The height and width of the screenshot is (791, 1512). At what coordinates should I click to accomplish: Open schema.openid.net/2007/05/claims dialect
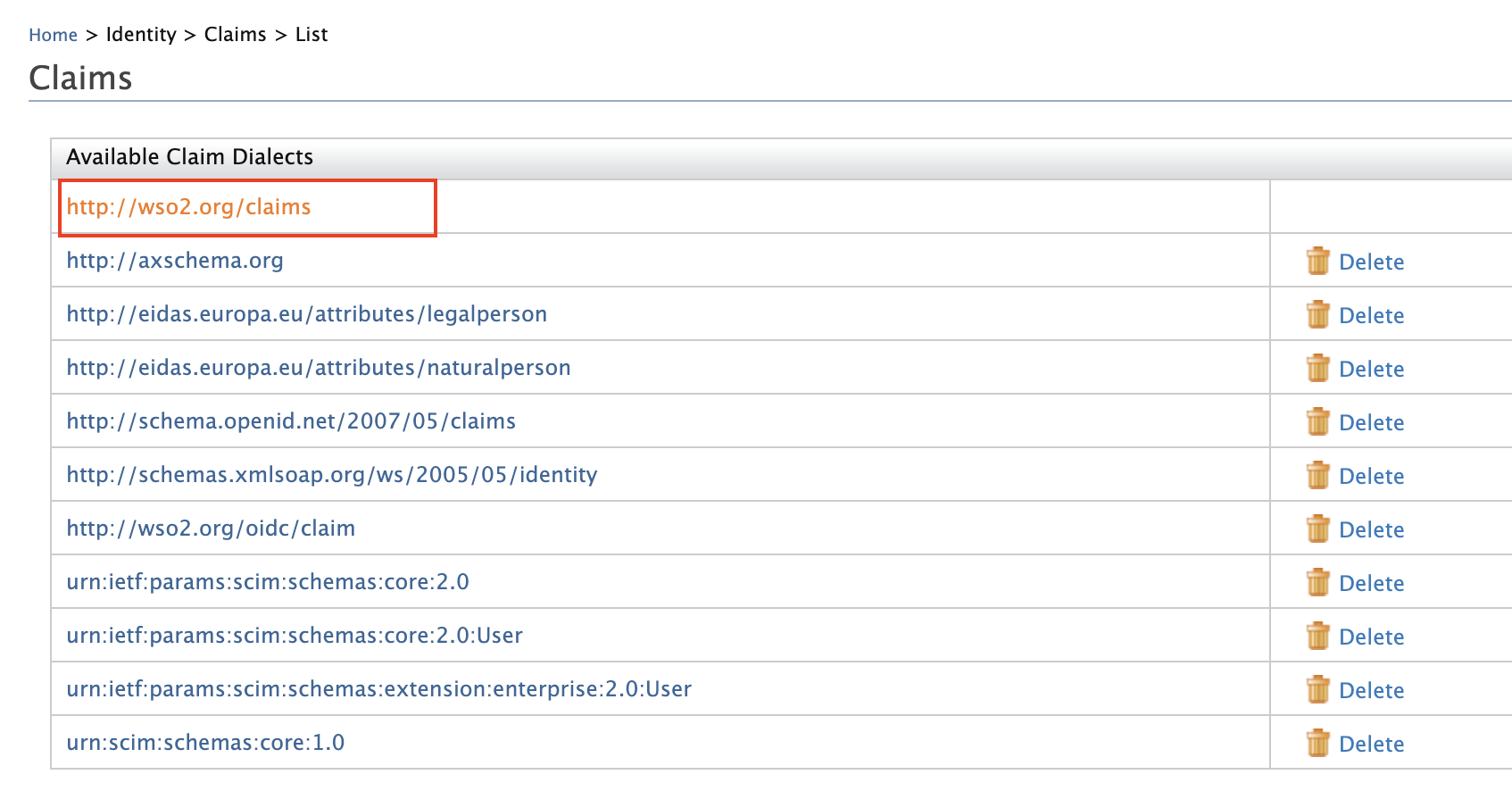tap(291, 421)
